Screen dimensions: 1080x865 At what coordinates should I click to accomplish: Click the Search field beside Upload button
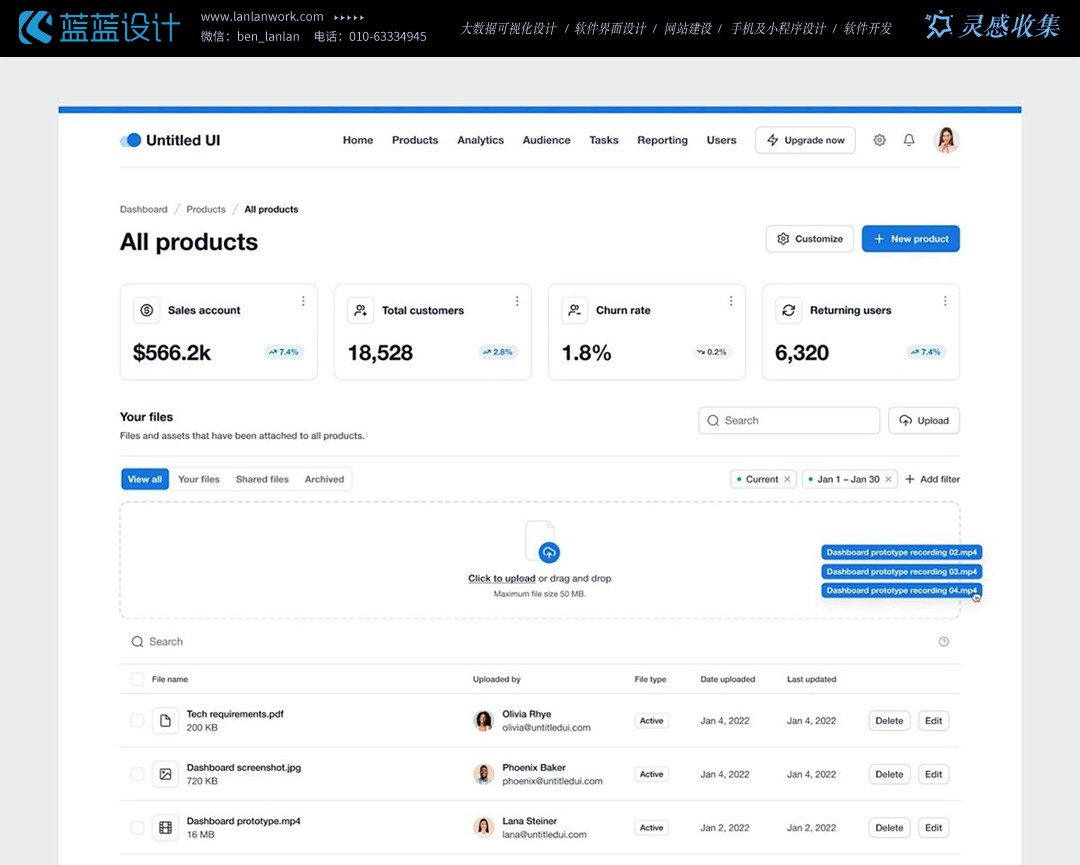coord(789,421)
